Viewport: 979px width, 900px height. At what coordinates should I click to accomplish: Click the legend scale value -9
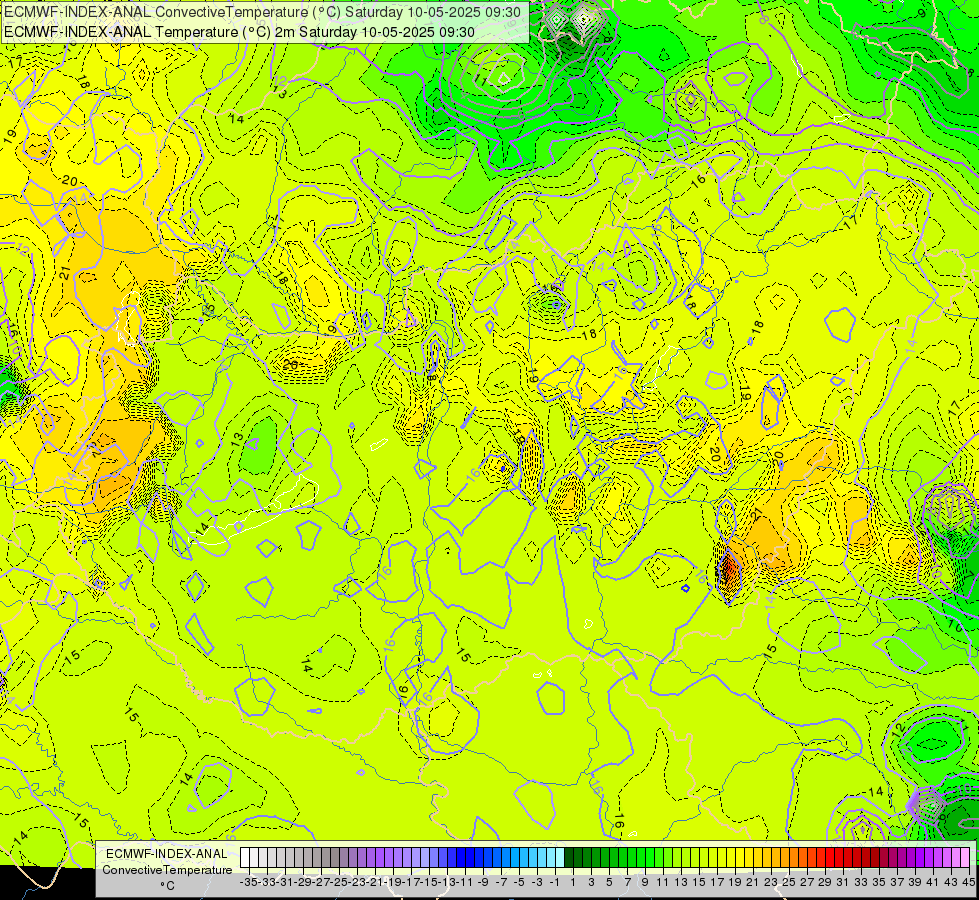click(483, 883)
